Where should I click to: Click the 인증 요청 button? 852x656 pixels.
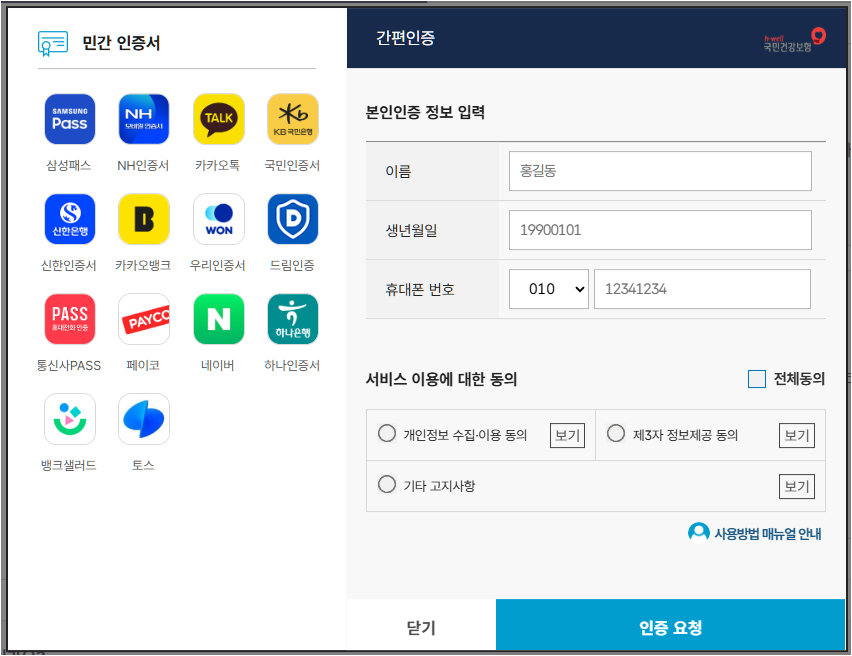671,626
